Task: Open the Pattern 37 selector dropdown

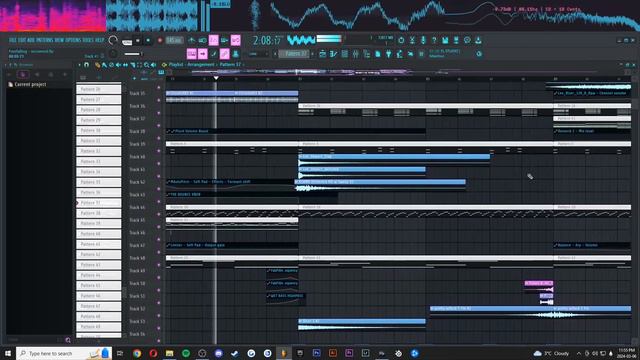Action: 293,54
